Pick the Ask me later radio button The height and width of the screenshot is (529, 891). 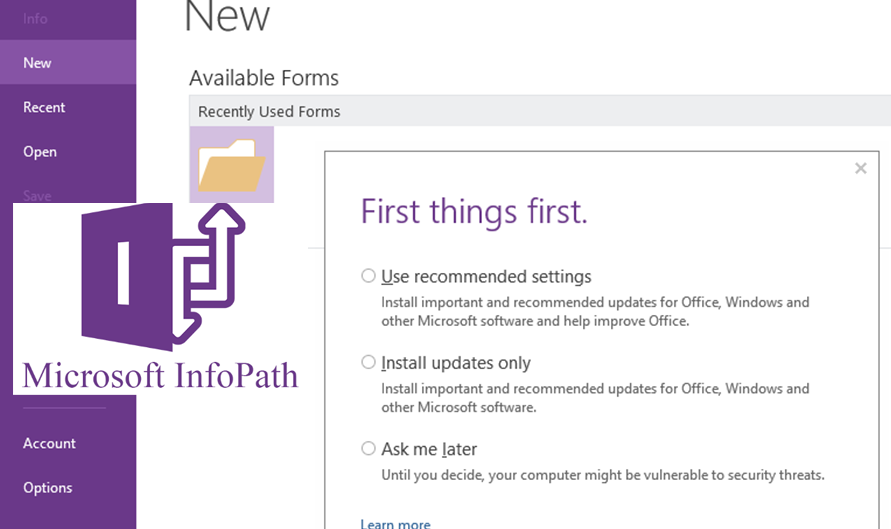(x=369, y=448)
